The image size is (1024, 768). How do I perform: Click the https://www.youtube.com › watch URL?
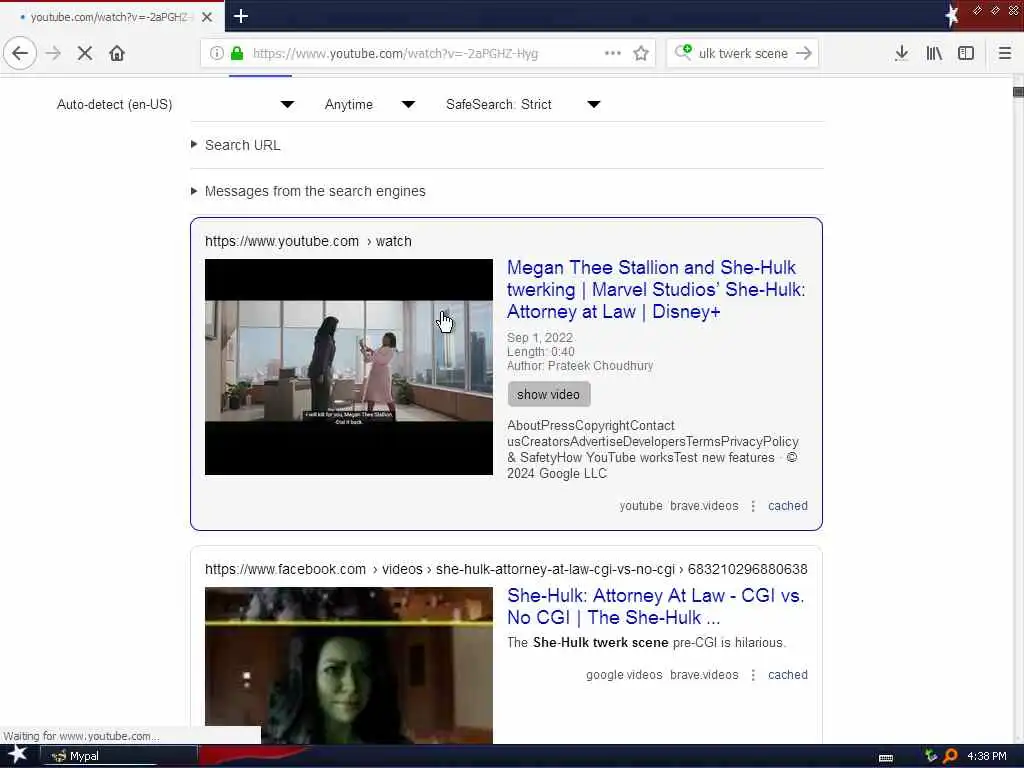[x=308, y=241]
